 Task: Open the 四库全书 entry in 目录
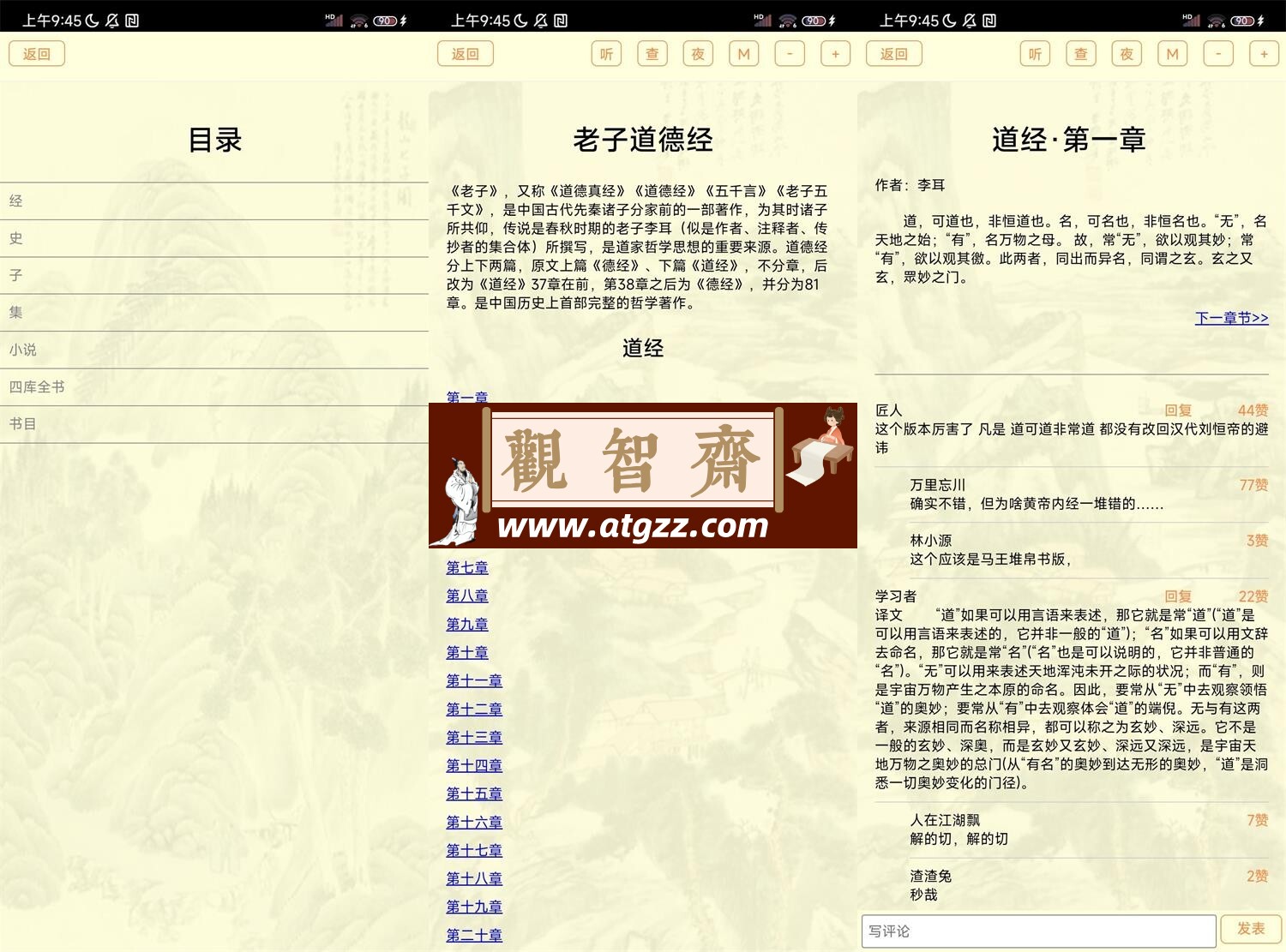tap(214, 386)
